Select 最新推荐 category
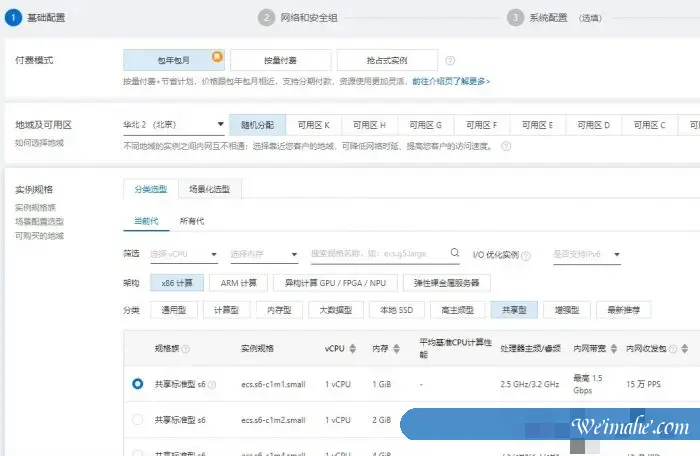The width and height of the screenshot is (700, 456). tap(624, 310)
